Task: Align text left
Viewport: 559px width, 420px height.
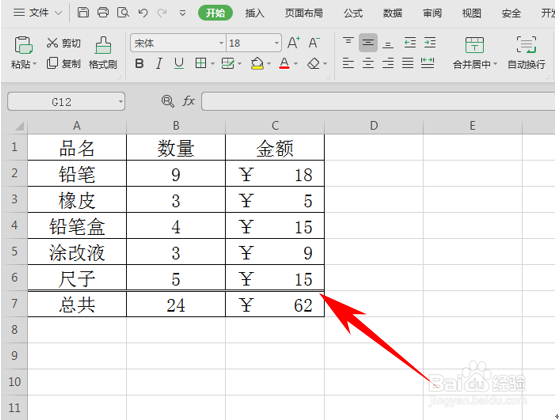Action: point(348,63)
